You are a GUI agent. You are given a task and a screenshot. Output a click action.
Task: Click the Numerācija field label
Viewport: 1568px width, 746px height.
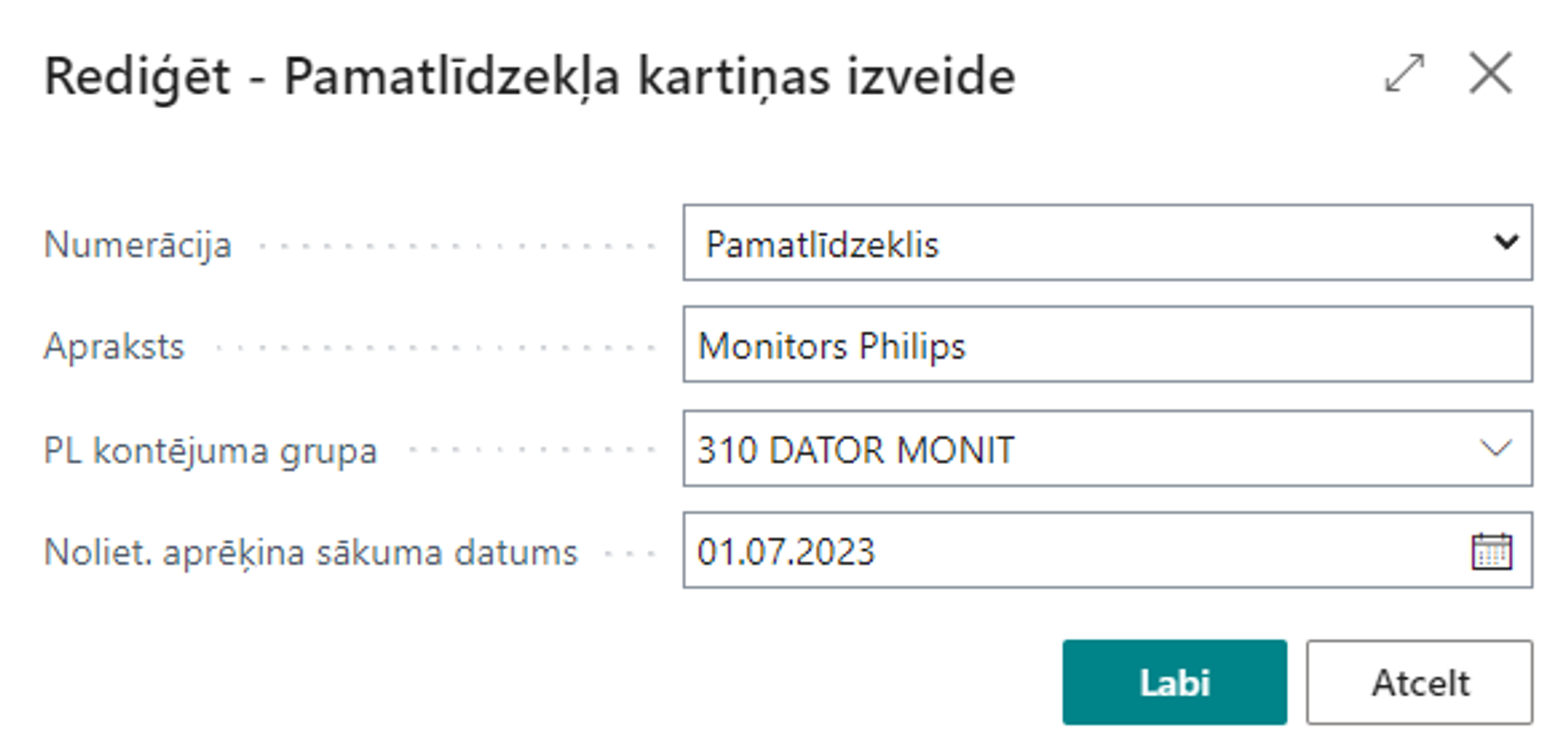coord(138,245)
